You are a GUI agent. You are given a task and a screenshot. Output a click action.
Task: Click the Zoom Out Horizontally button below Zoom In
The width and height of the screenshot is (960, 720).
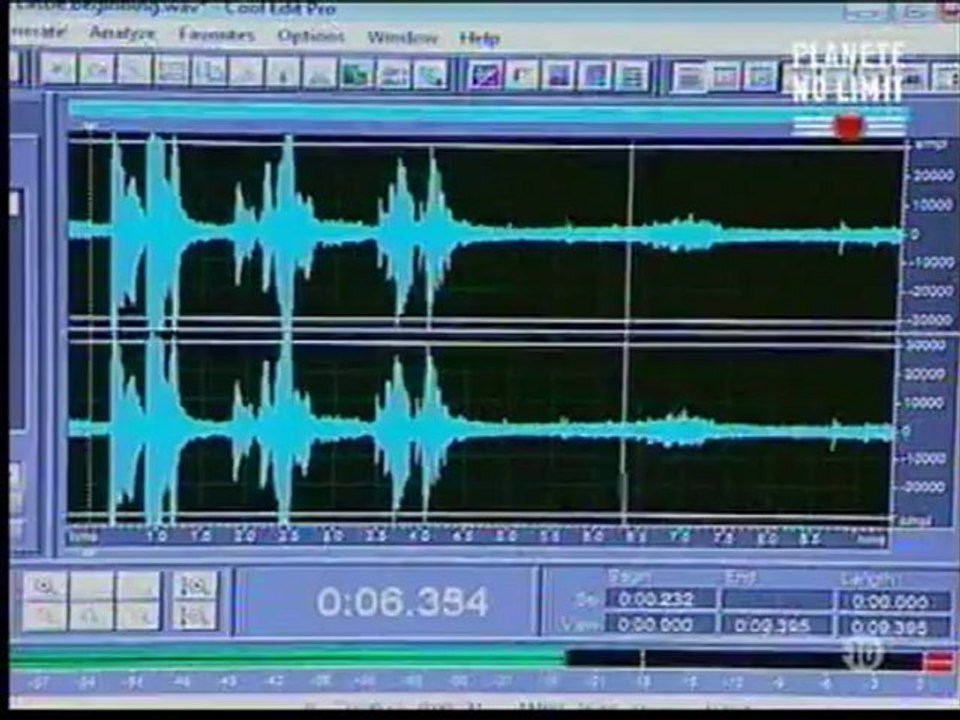coord(45,617)
